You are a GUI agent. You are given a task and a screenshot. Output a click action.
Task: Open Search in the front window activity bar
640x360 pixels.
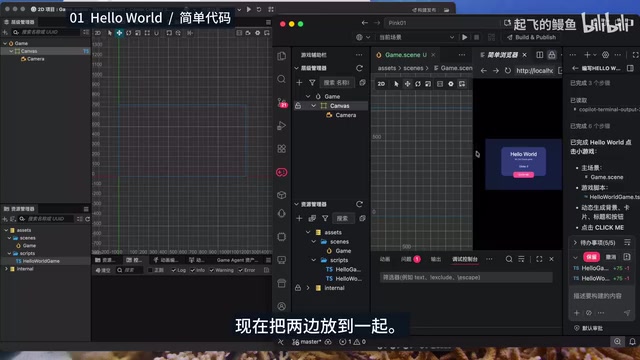pos(282,79)
